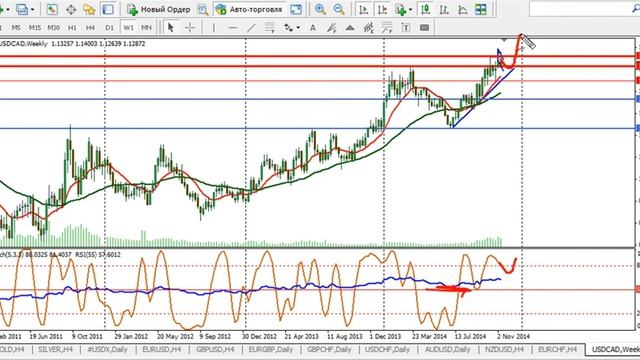Open the AUDUSD,Daily chart tab
640x360 pixels.
[x=448, y=349]
